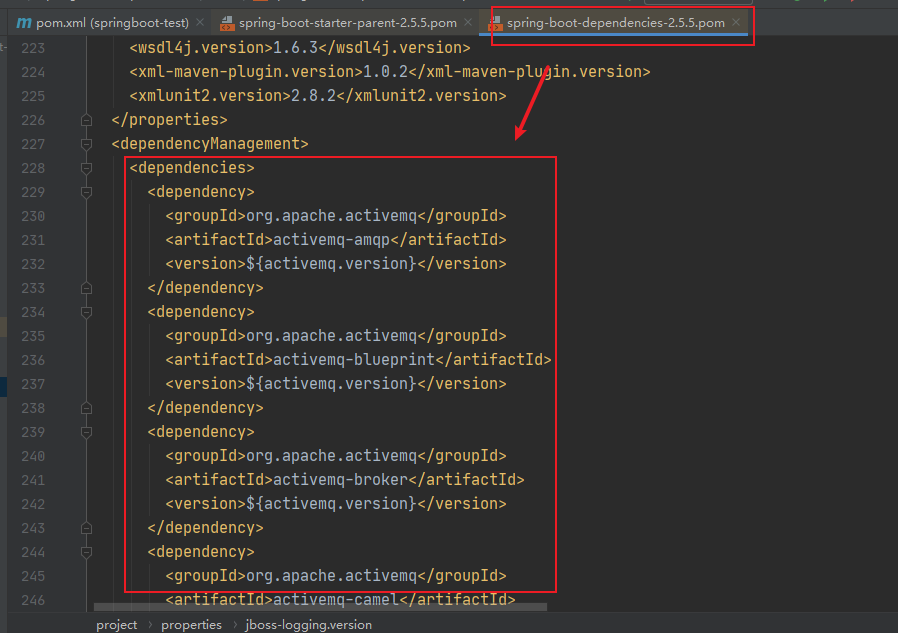The width and height of the screenshot is (898, 633).
Task: Click file icon of spring-boot-starter-parent tab
Action: coord(227,23)
